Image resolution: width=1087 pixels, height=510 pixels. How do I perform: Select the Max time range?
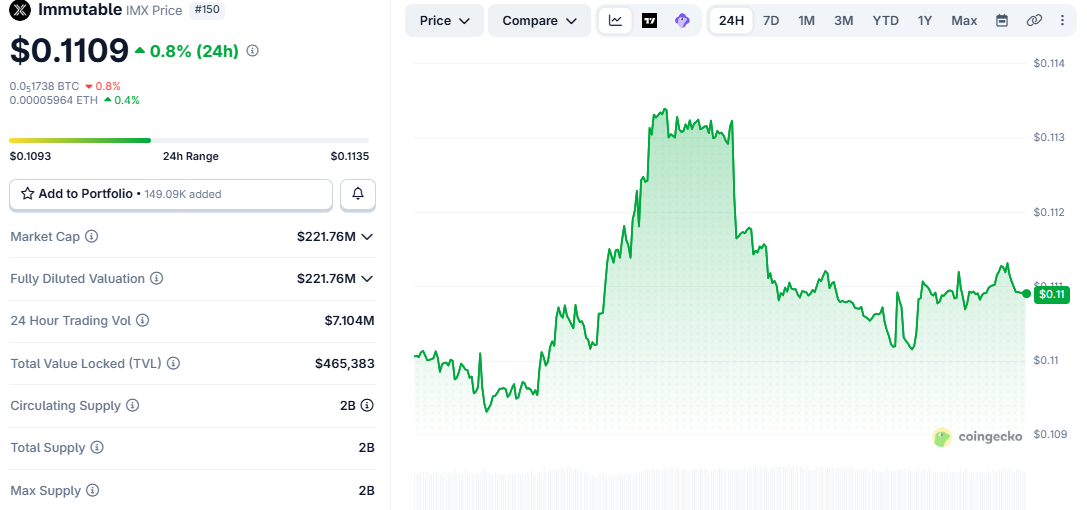[x=964, y=21]
